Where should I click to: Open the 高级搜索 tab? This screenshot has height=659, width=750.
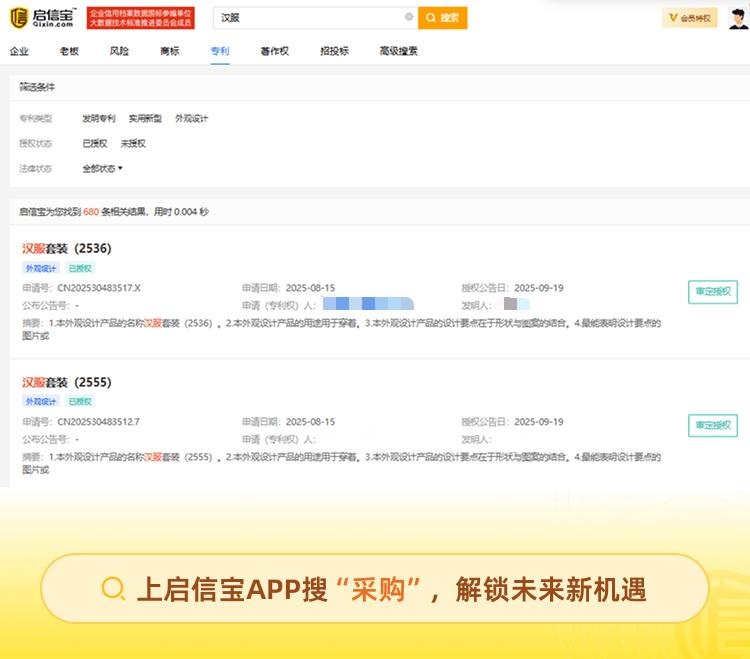click(398, 51)
